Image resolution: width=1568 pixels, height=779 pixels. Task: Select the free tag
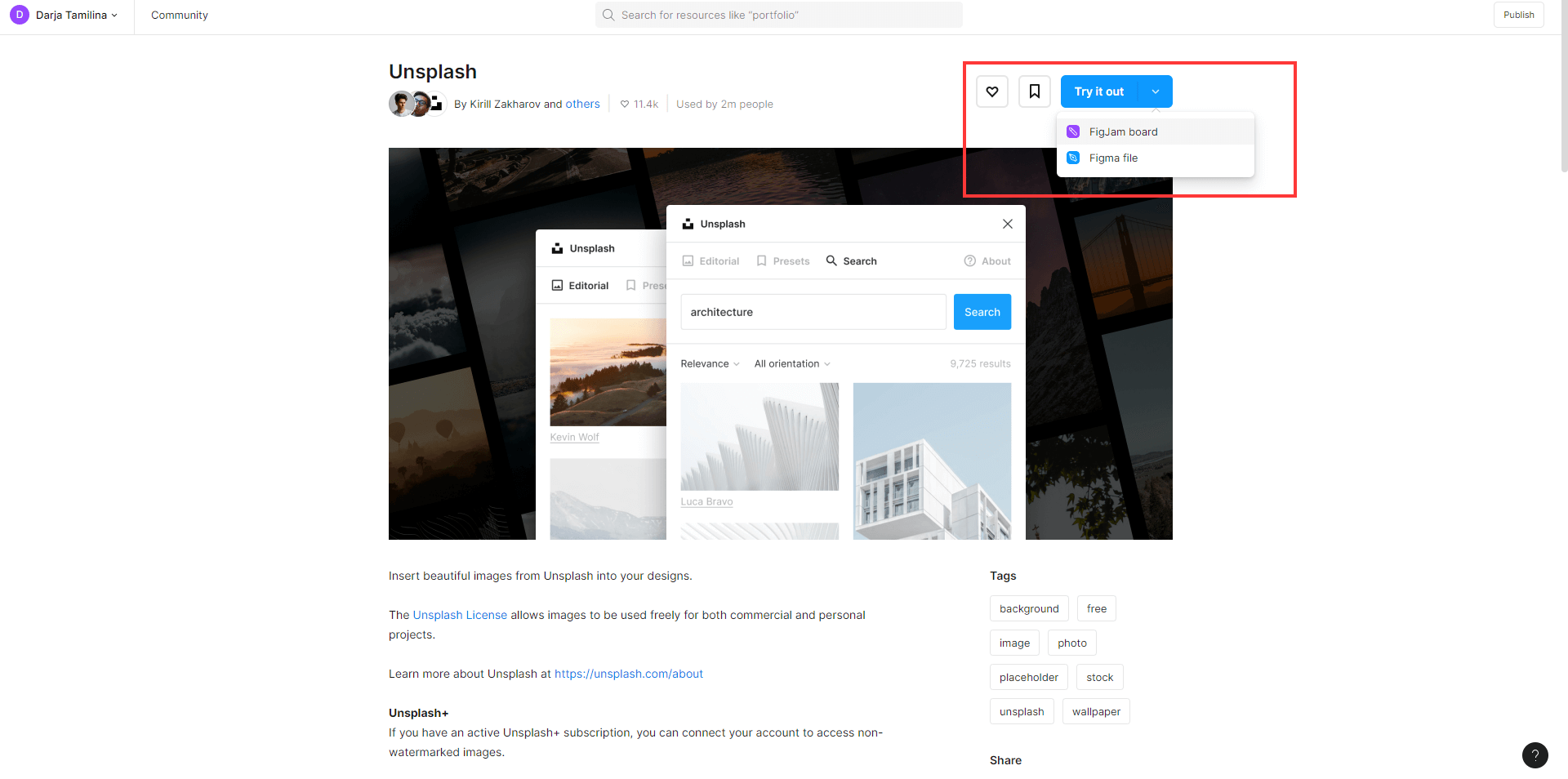coord(1097,608)
